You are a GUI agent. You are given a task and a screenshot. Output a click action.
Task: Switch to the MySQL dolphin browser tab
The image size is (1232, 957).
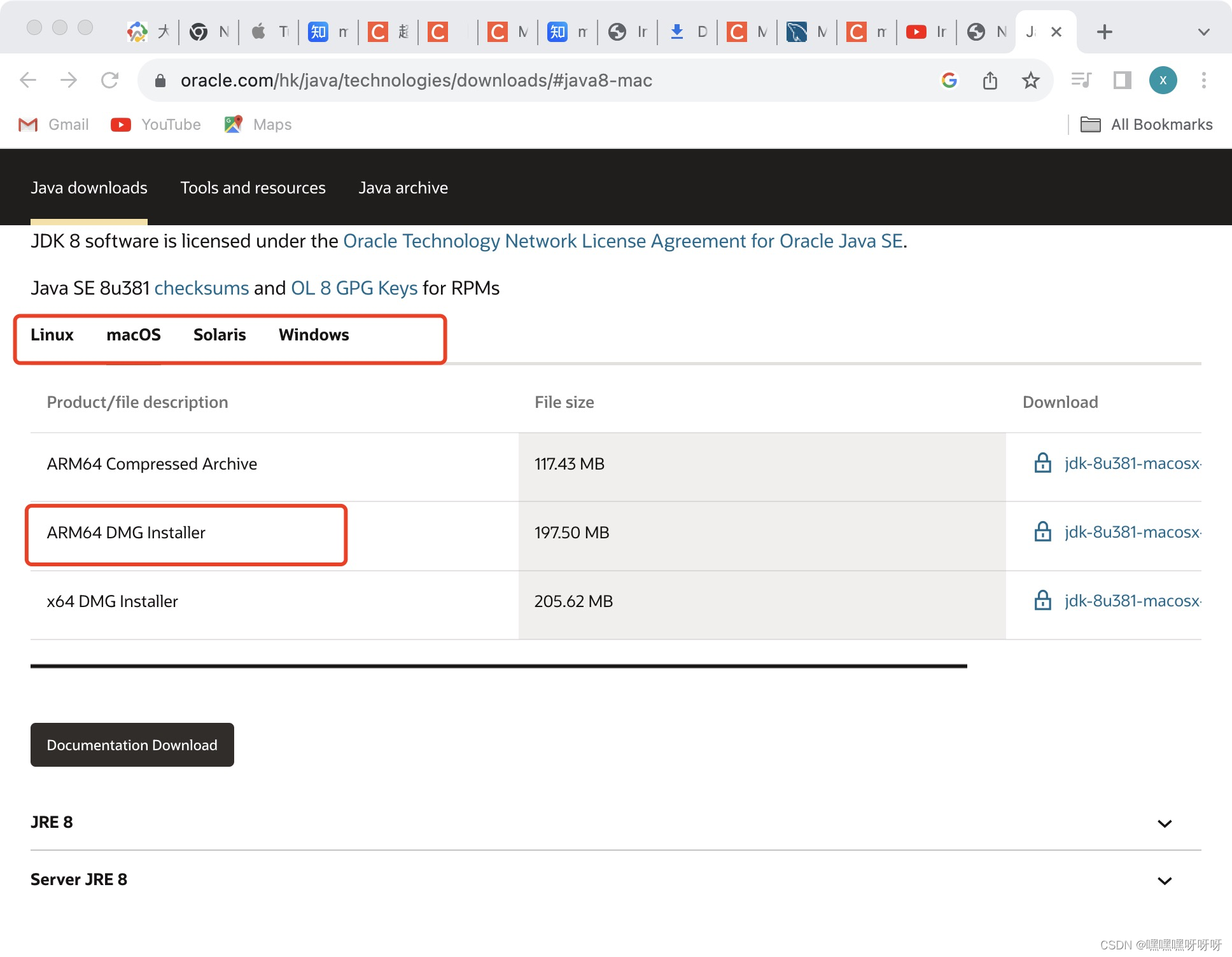[x=807, y=32]
